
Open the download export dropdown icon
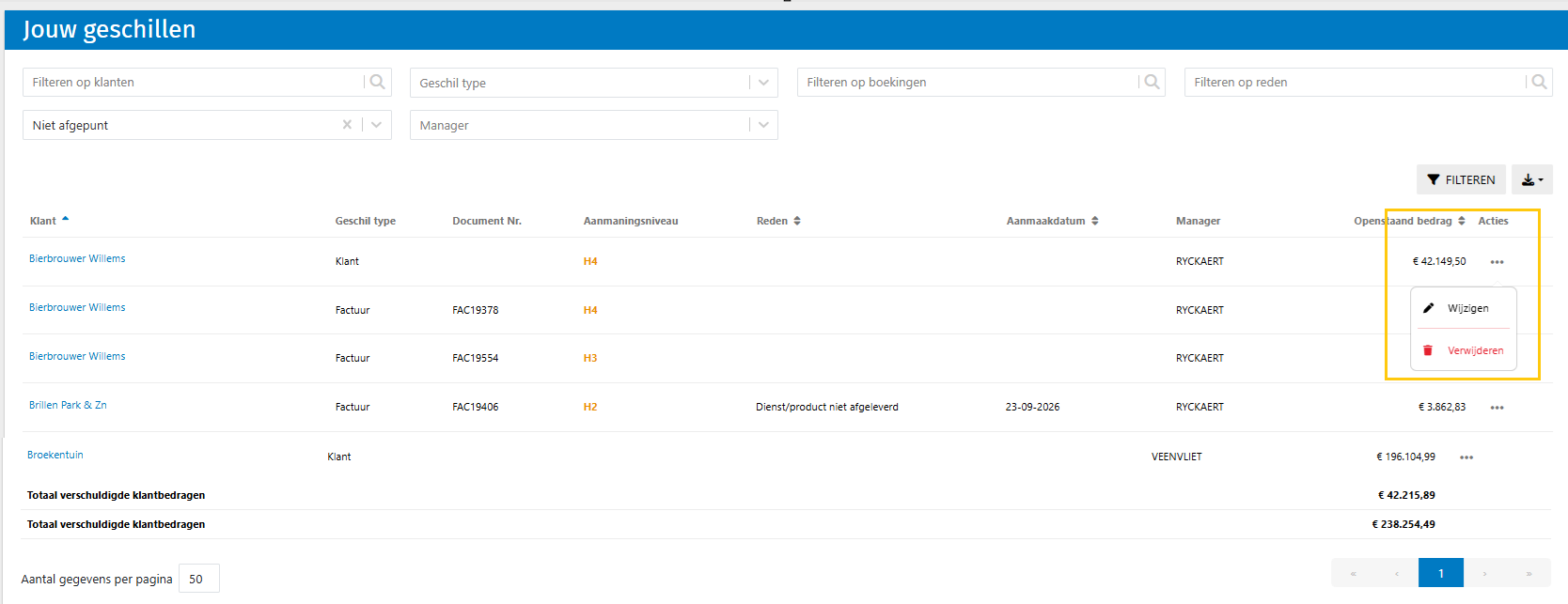pos(1531,179)
